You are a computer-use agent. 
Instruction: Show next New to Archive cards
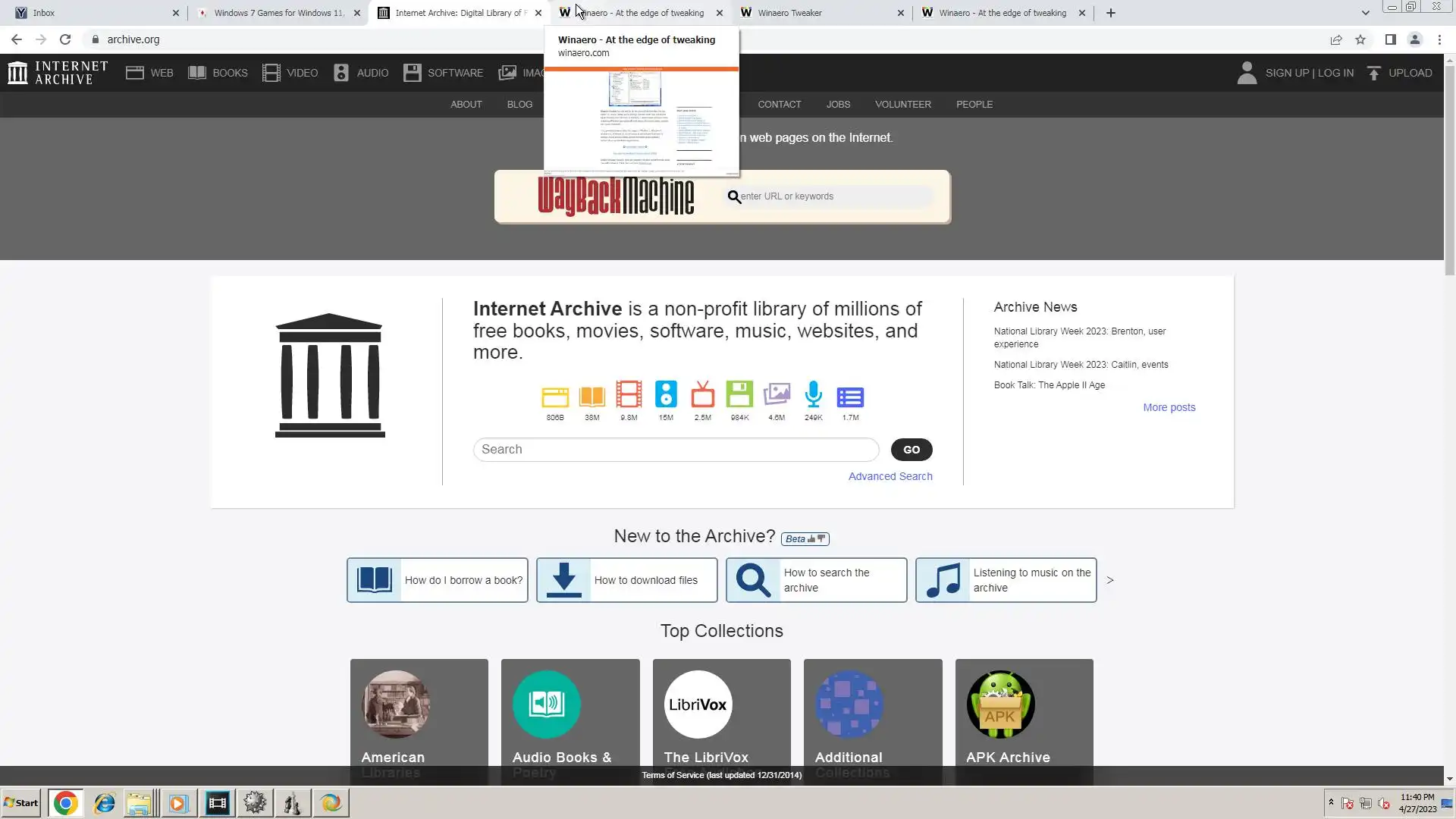pos(1109,580)
